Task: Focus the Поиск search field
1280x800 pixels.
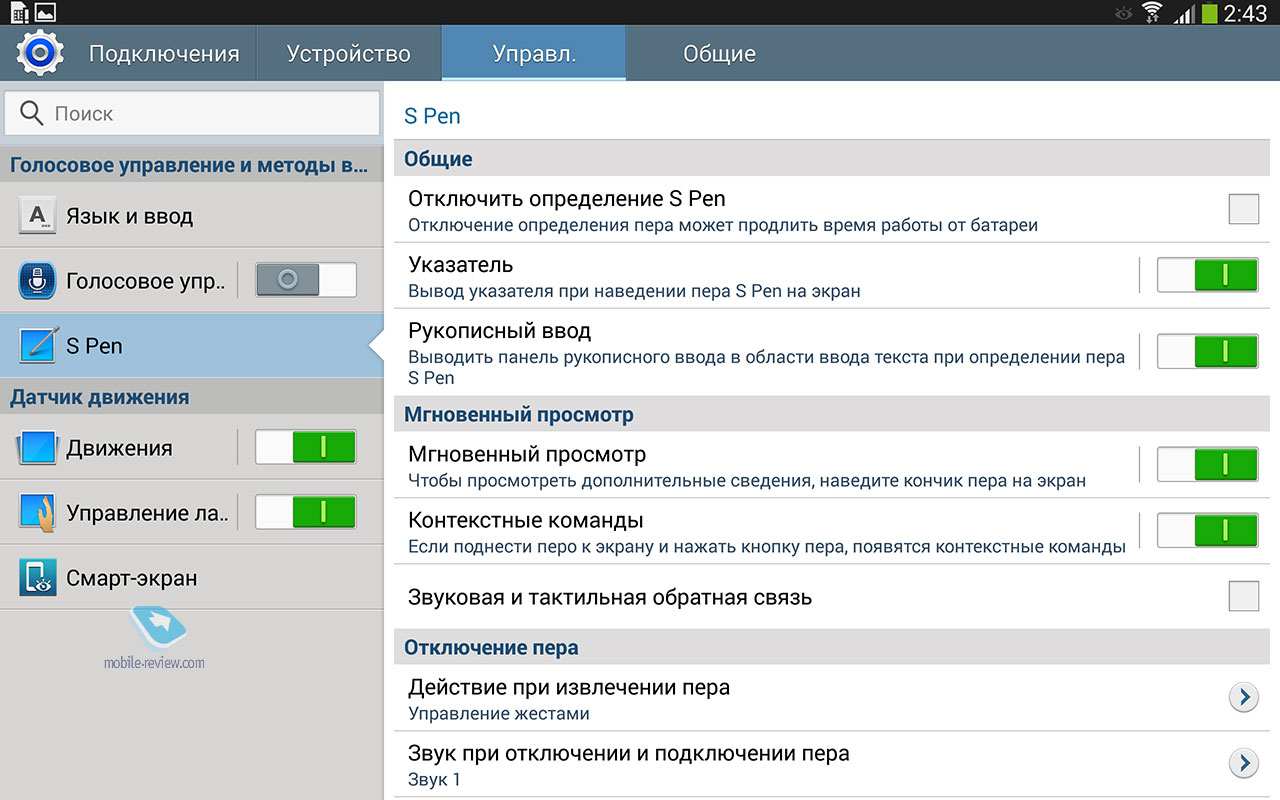Action: point(192,113)
